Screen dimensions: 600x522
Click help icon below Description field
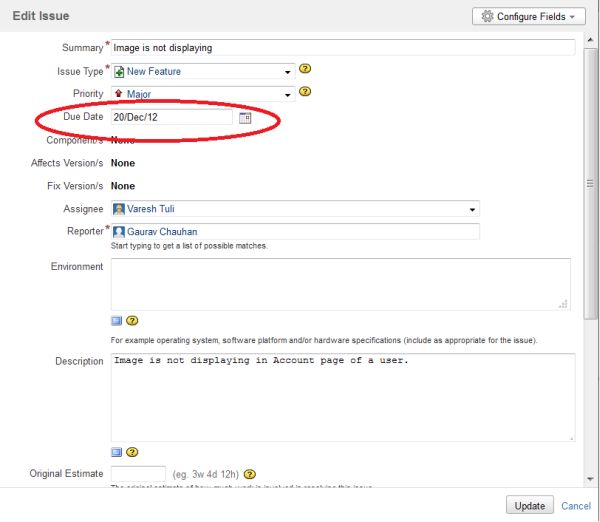[x=132, y=452]
